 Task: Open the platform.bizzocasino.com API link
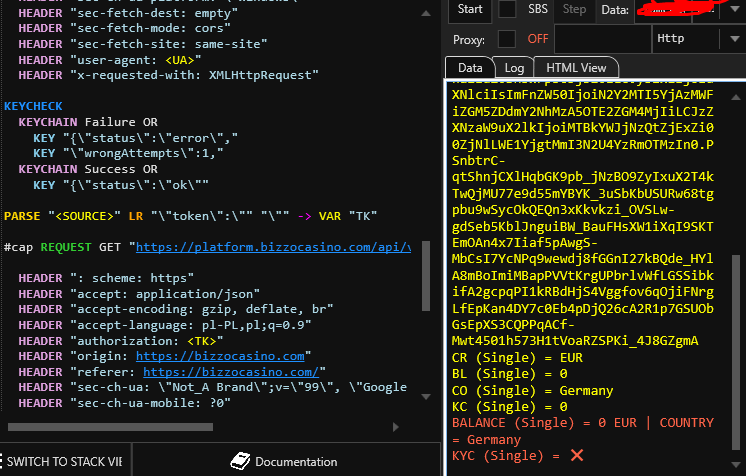point(273,248)
